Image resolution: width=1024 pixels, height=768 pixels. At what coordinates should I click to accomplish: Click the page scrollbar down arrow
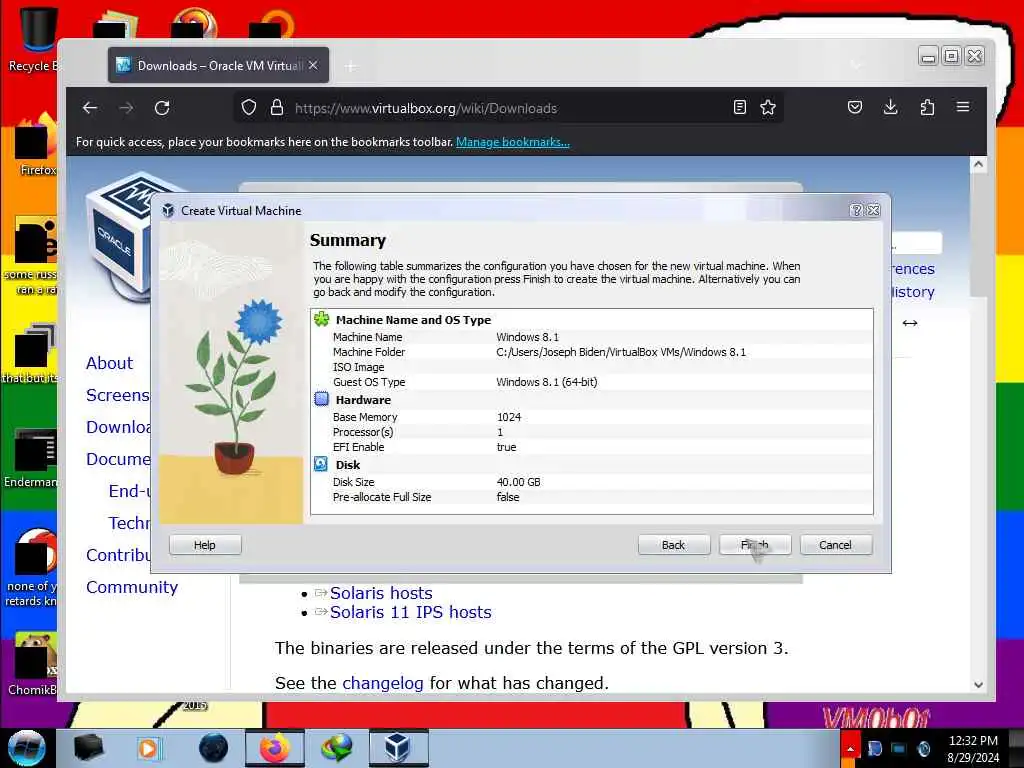coord(978,684)
